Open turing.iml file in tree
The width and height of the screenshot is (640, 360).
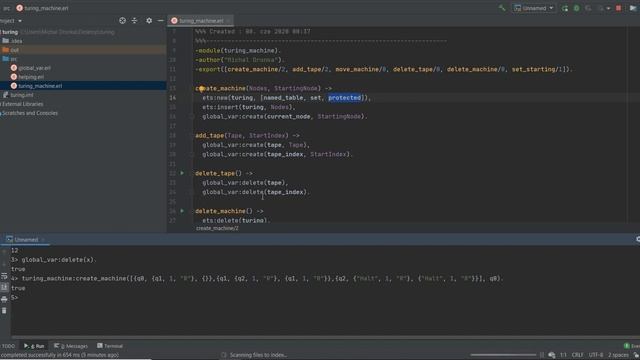18,95
